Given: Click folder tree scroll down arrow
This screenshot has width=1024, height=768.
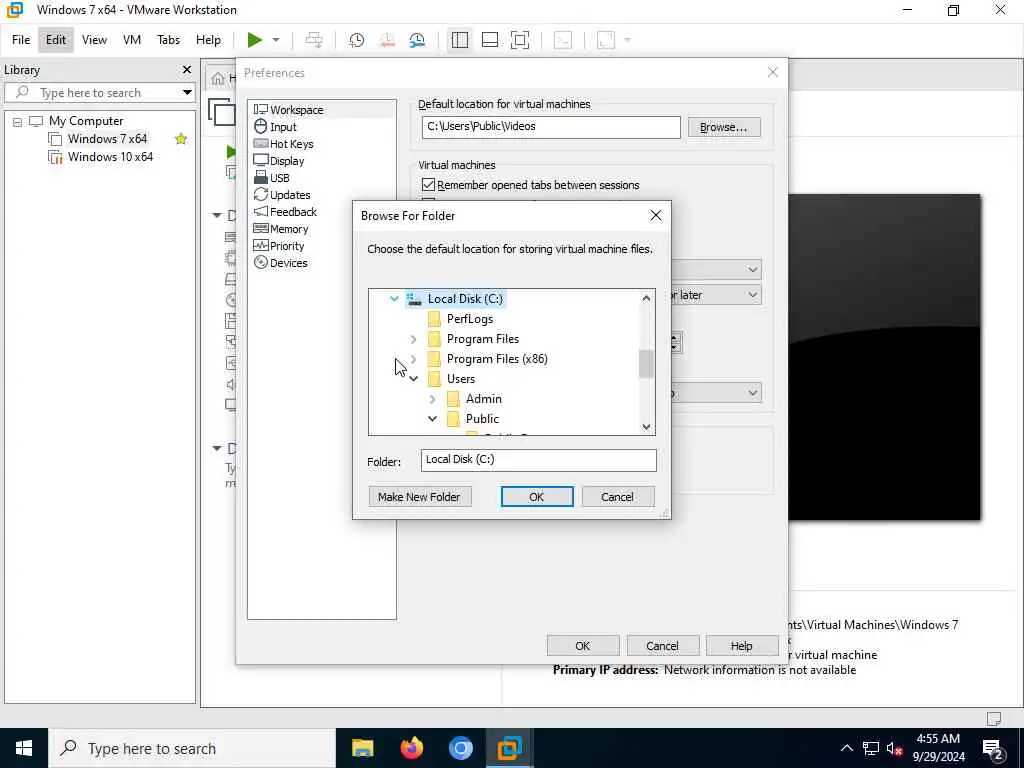Looking at the screenshot, I should (x=646, y=426).
